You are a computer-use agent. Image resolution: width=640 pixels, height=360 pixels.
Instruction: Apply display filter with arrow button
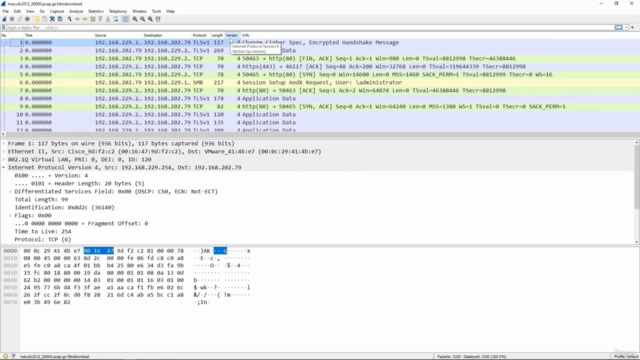coord(619,27)
